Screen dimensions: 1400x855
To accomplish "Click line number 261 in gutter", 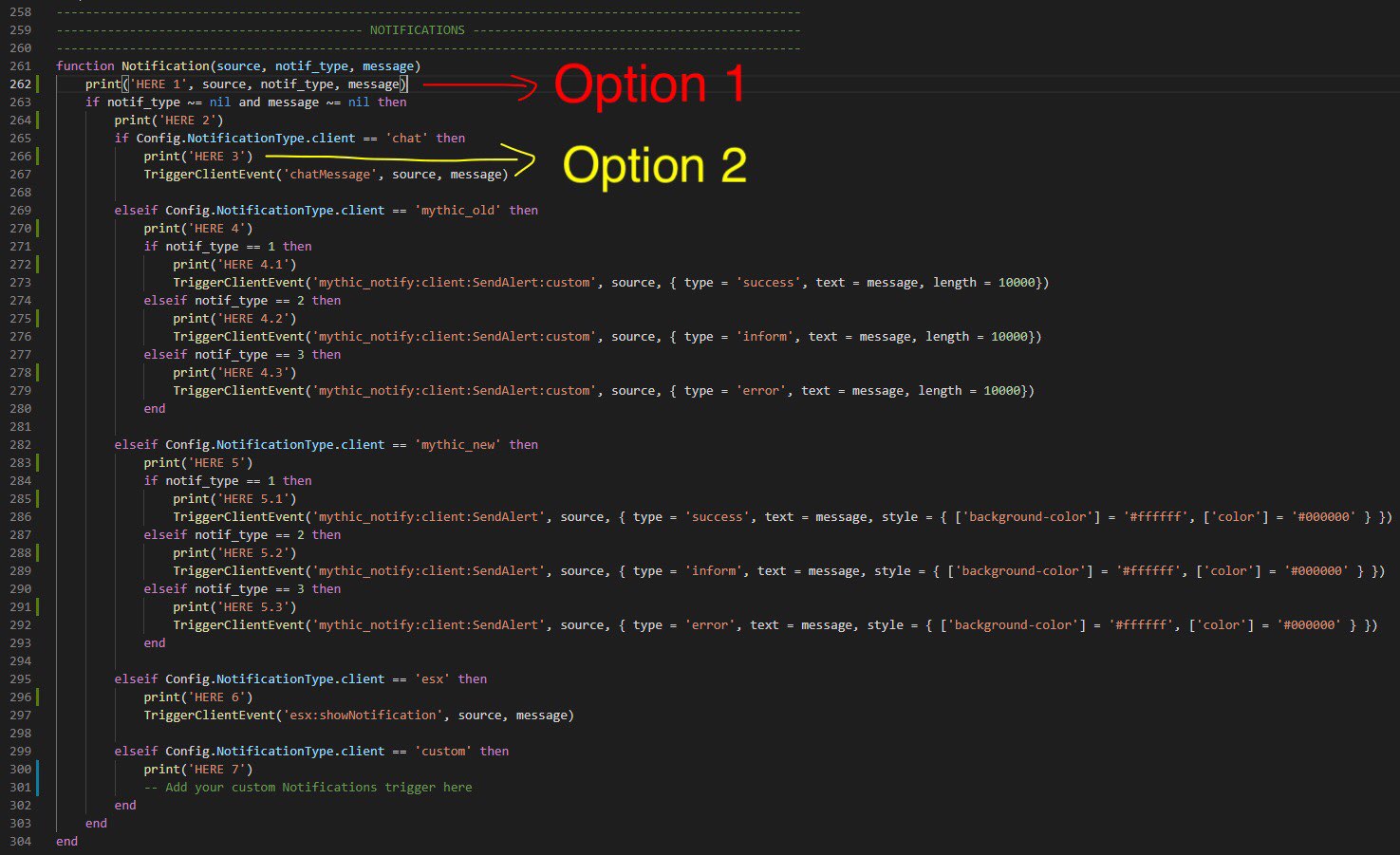I will click(x=20, y=65).
